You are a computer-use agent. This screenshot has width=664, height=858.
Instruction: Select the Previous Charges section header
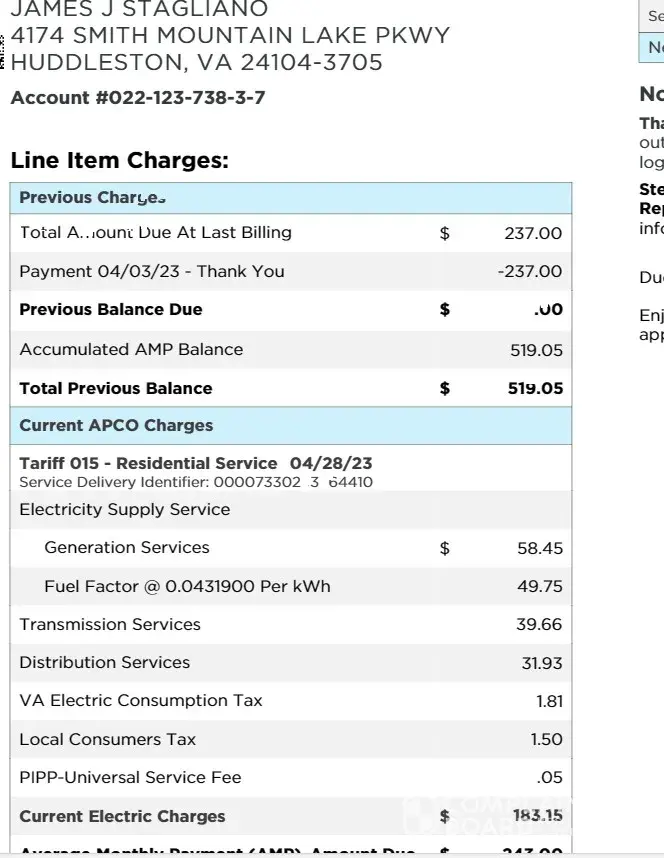(92, 198)
